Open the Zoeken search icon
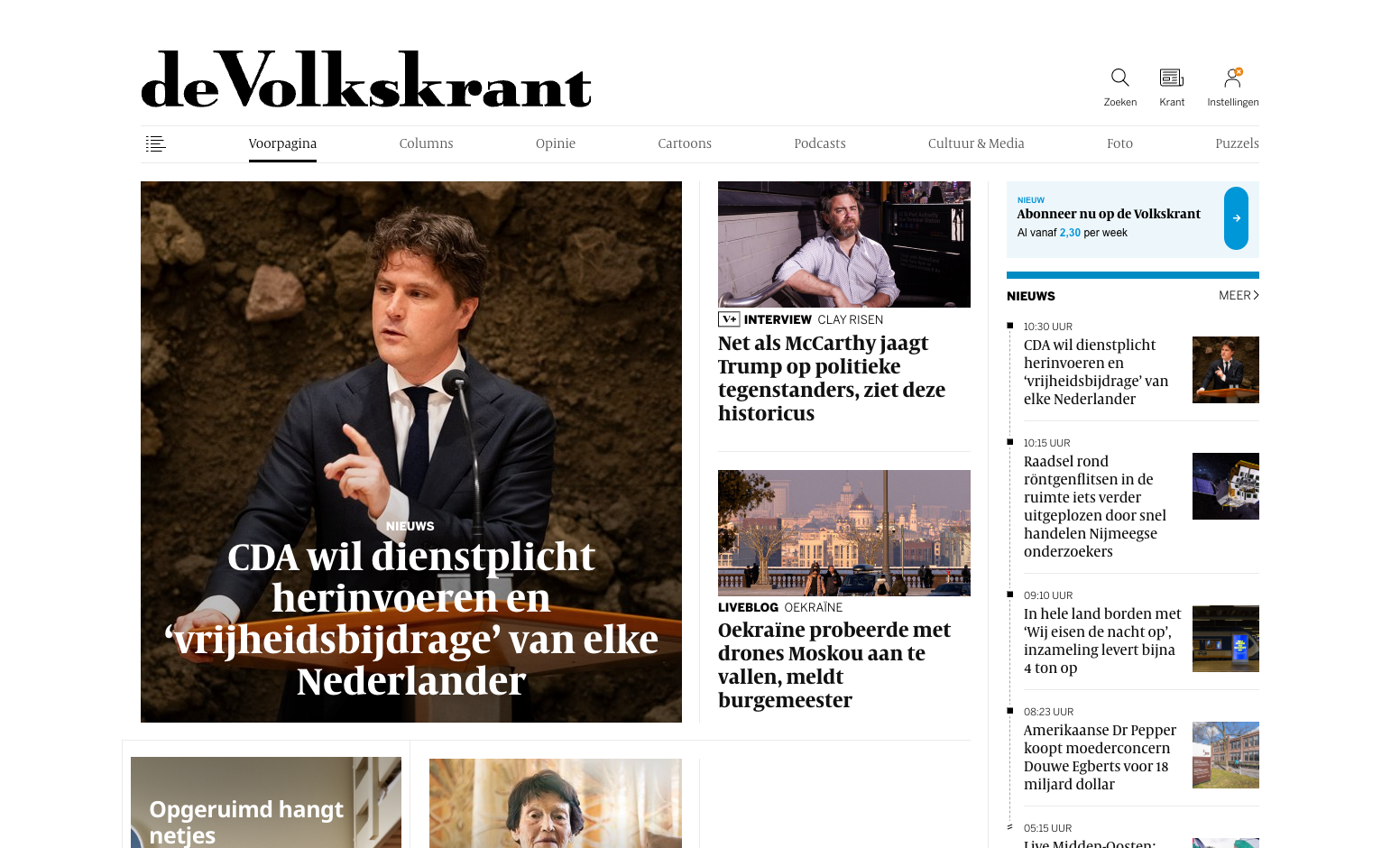This screenshot has width=1400, height=848. 1119,78
